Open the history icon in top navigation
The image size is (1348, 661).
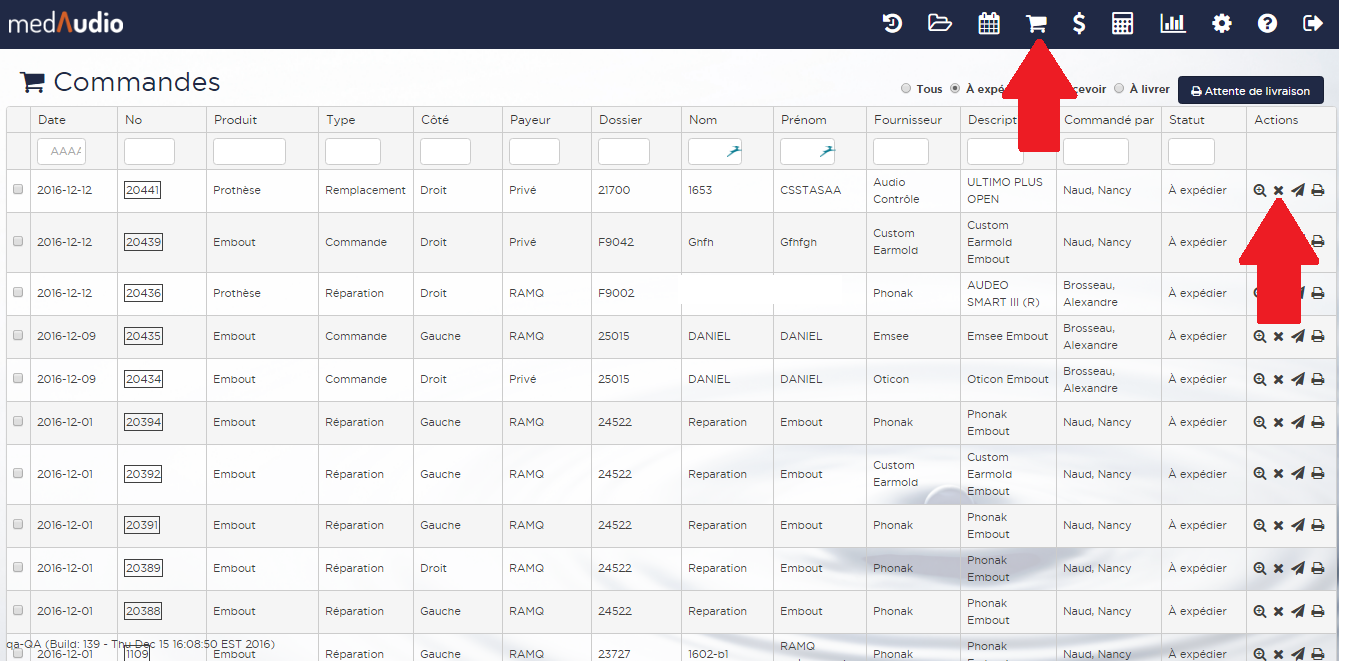(x=892, y=23)
